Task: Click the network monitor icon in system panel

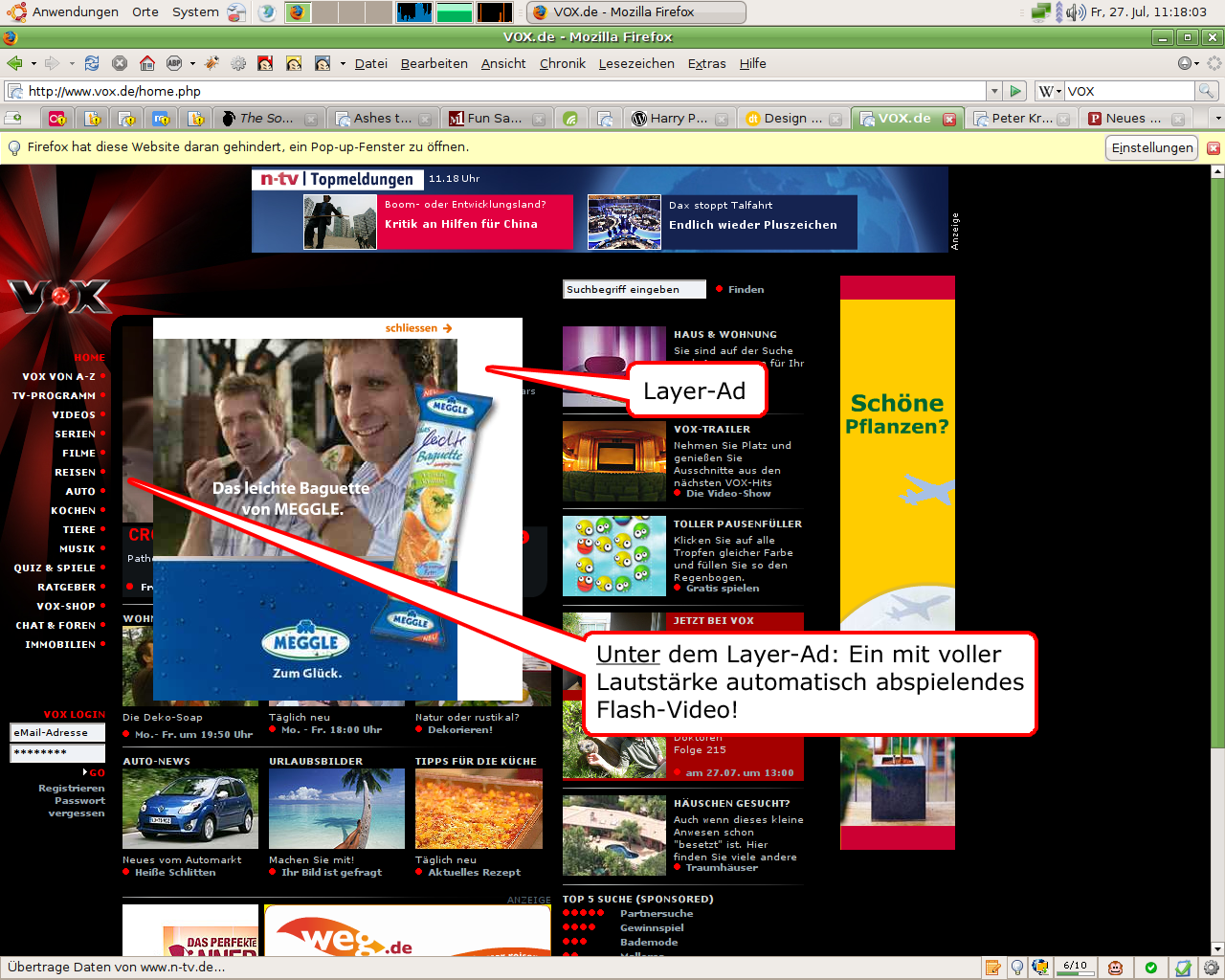Action: tap(1041, 11)
